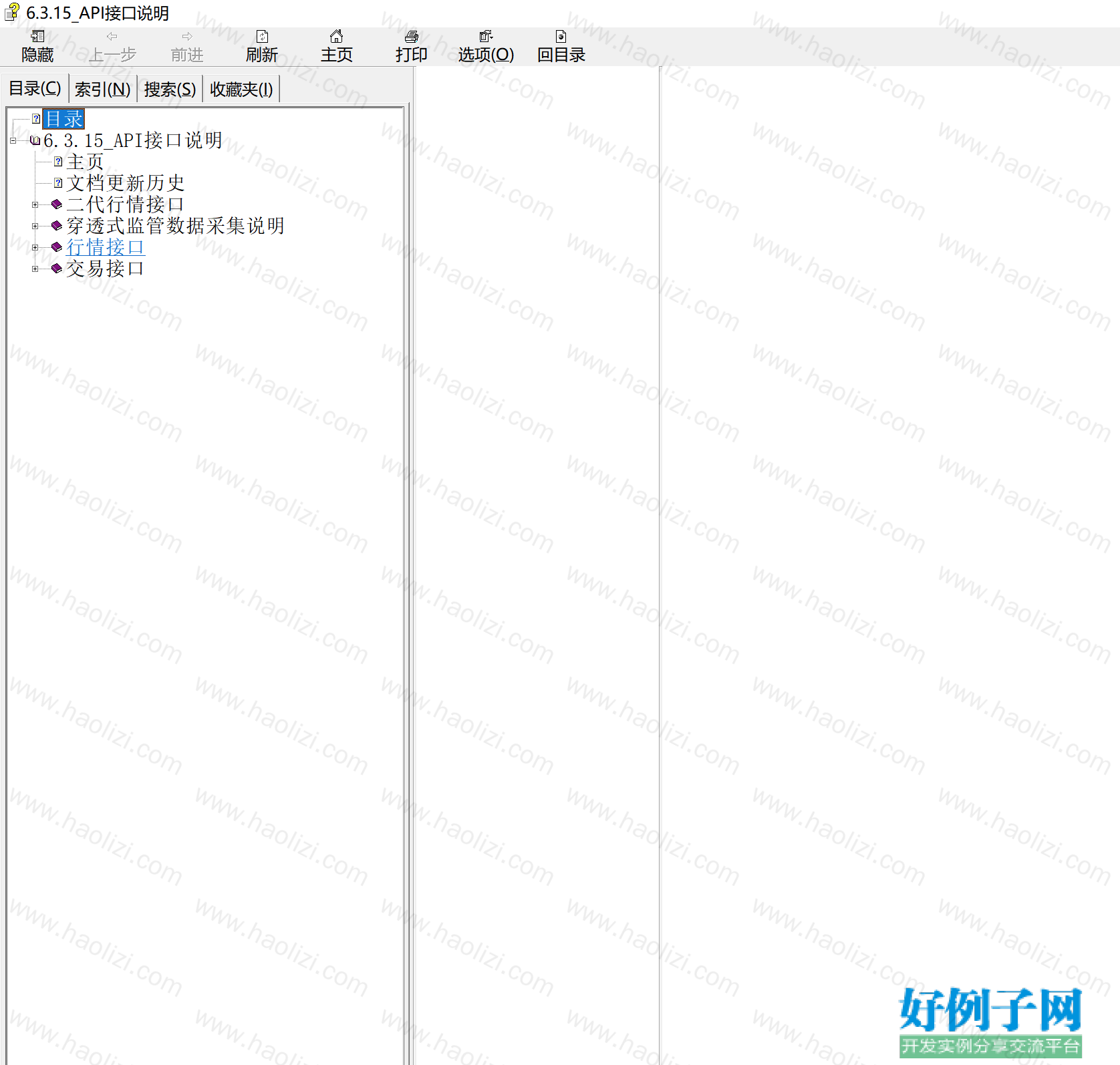Click purple book icon of 二代行情接口
The height and width of the screenshot is (1065, 1120).
(57, 204)
